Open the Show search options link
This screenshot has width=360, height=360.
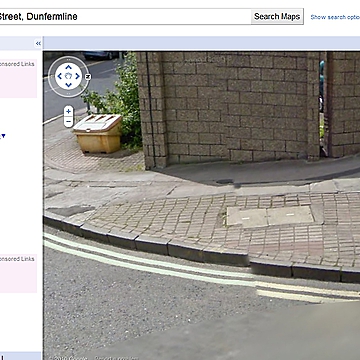tap(335, 17)
